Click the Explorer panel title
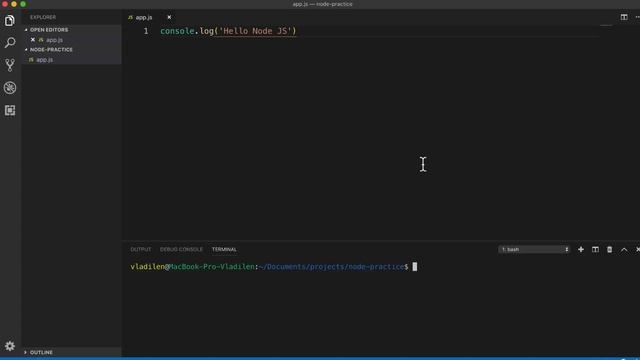Image resolution: width=640 pixels, height=360 pixels. point(43,17)
